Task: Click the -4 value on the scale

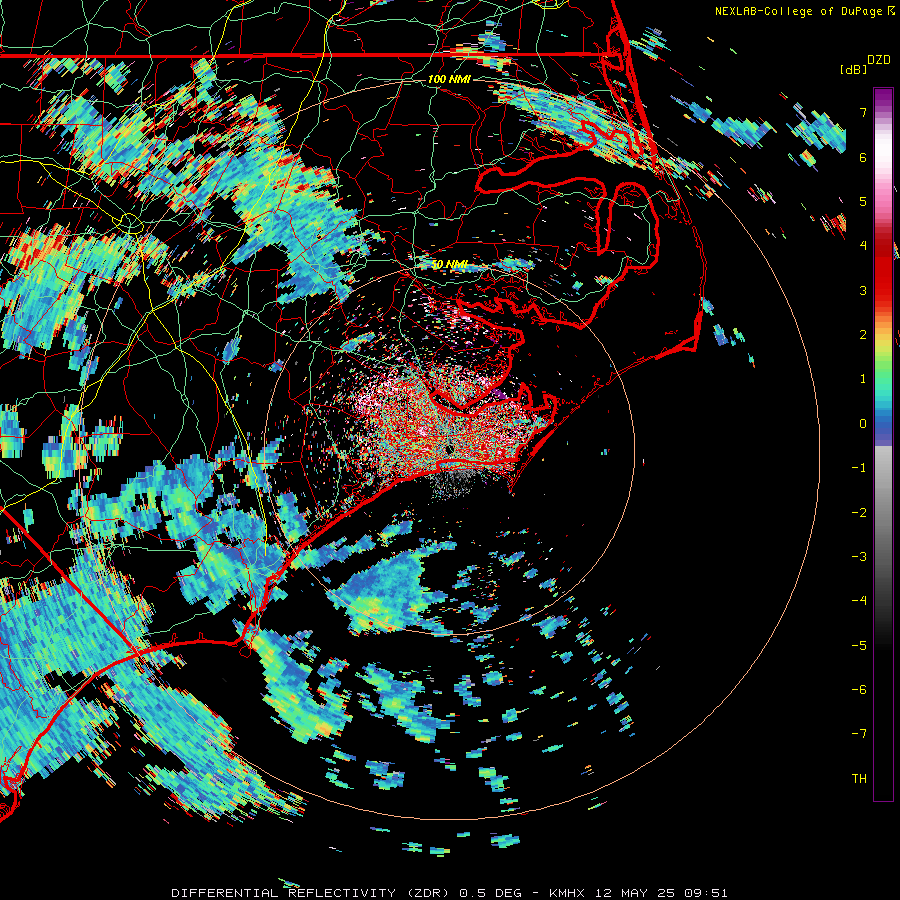Action: click(859, 601)
